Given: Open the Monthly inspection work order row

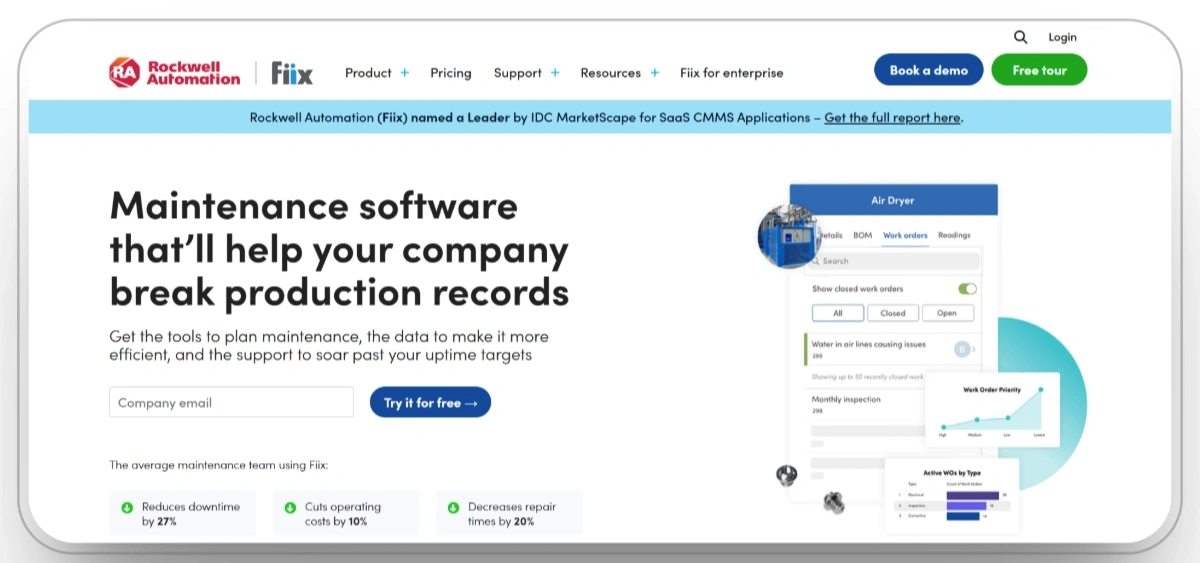Looking at the screenshot, I should click(x=866, y=404).
